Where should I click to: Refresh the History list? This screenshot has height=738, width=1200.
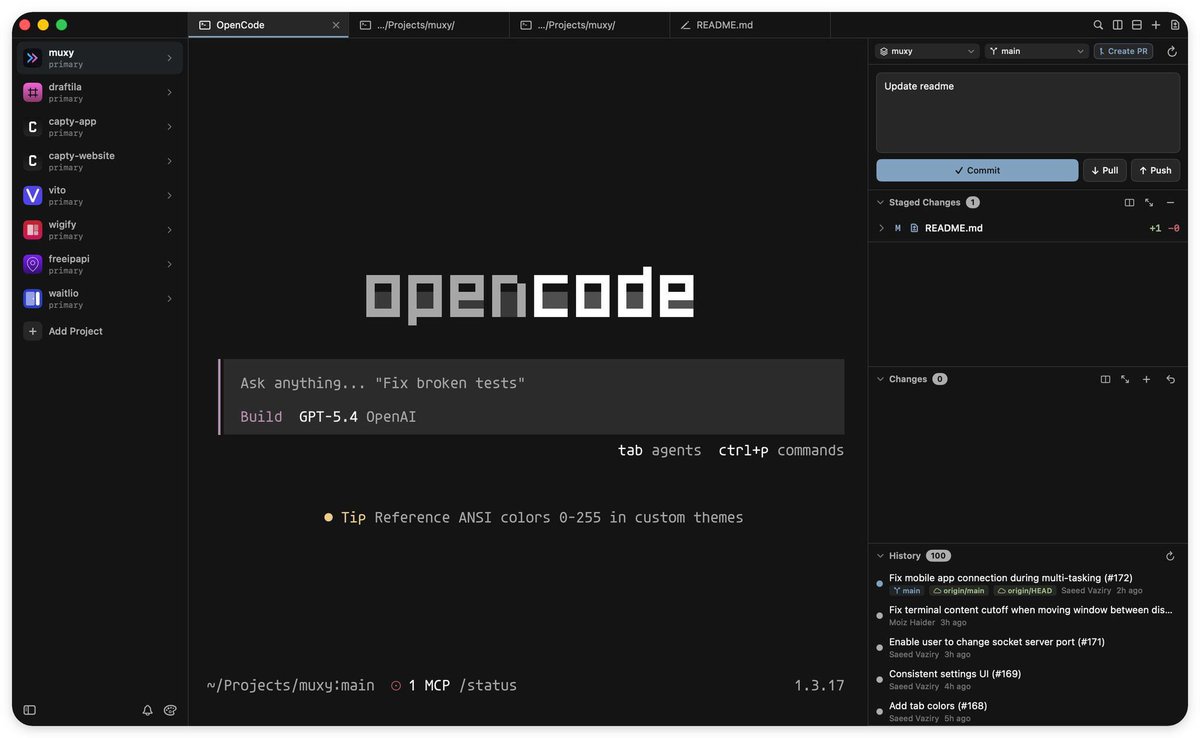coord(1170,556)
